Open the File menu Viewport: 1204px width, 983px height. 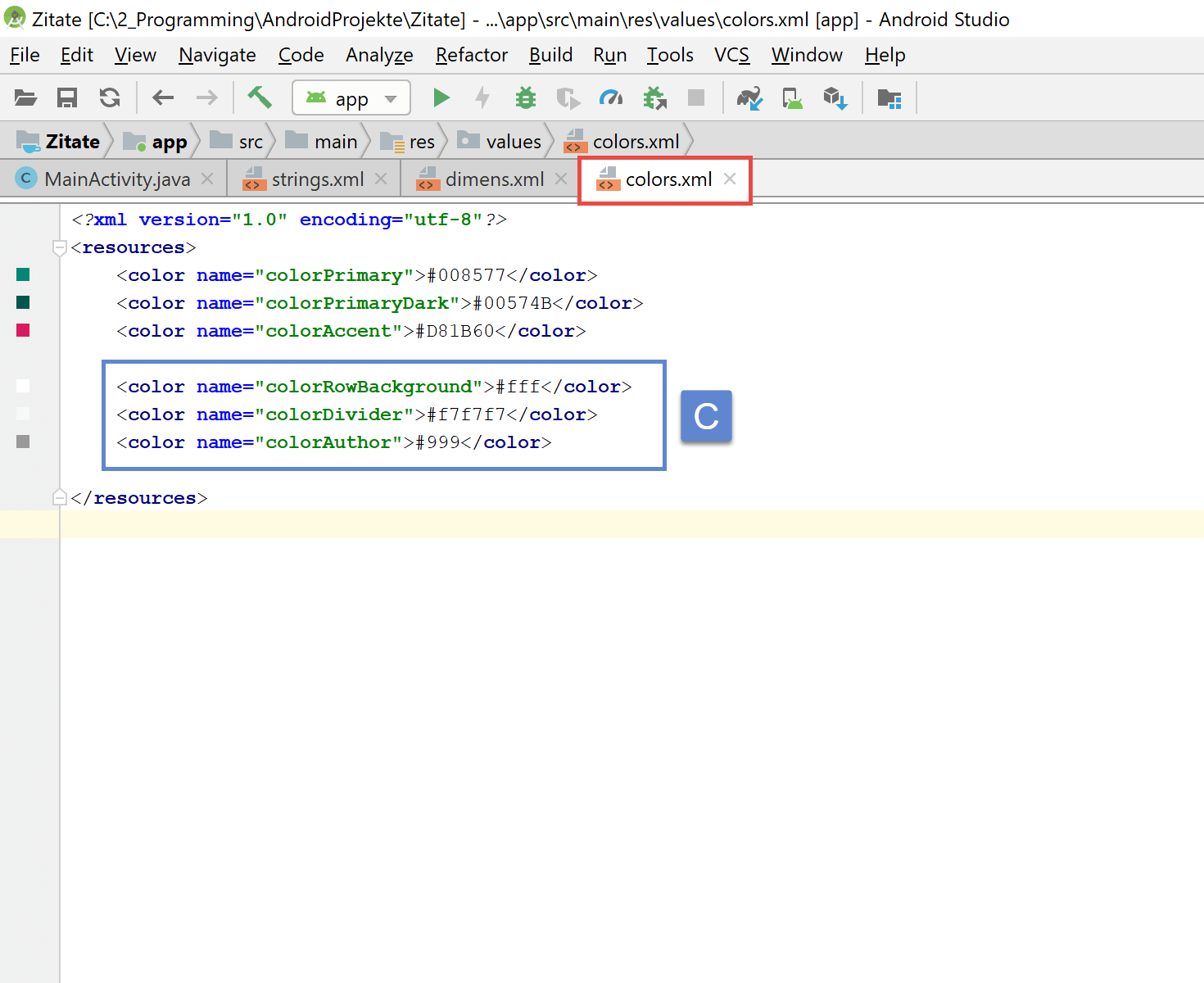(25, 55)
